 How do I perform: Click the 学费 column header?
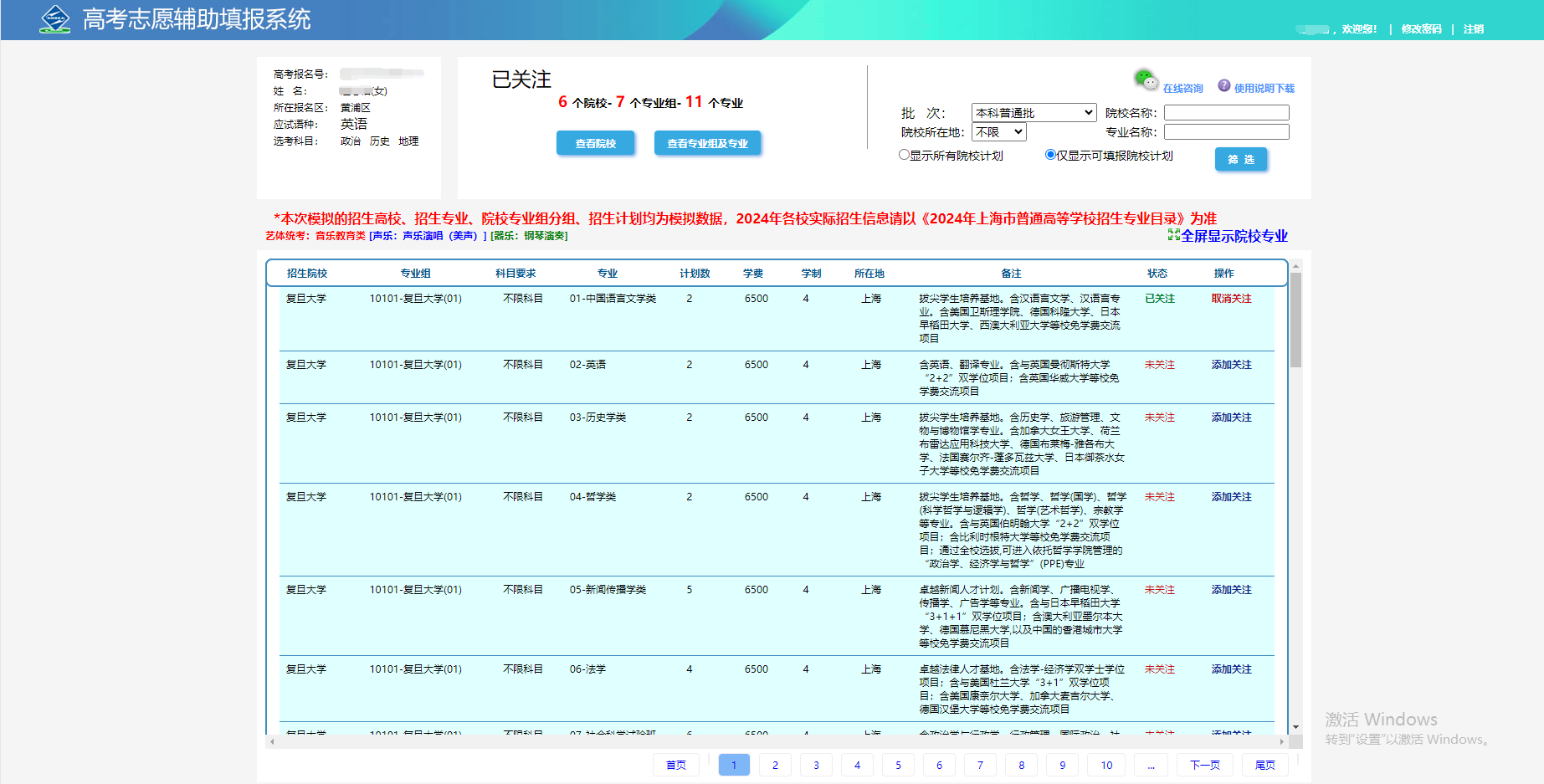coord(753,273)
